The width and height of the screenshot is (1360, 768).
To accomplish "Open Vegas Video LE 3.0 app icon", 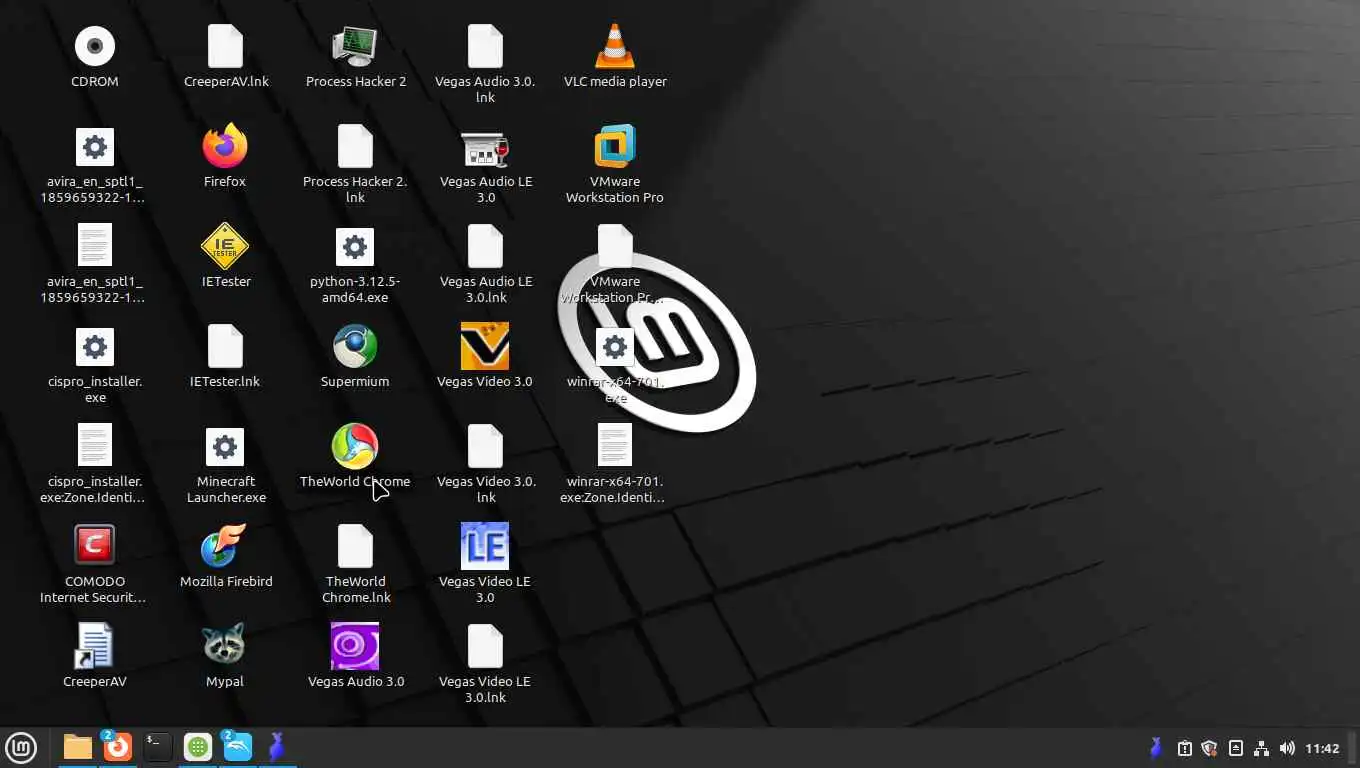I will pos(485,546).
